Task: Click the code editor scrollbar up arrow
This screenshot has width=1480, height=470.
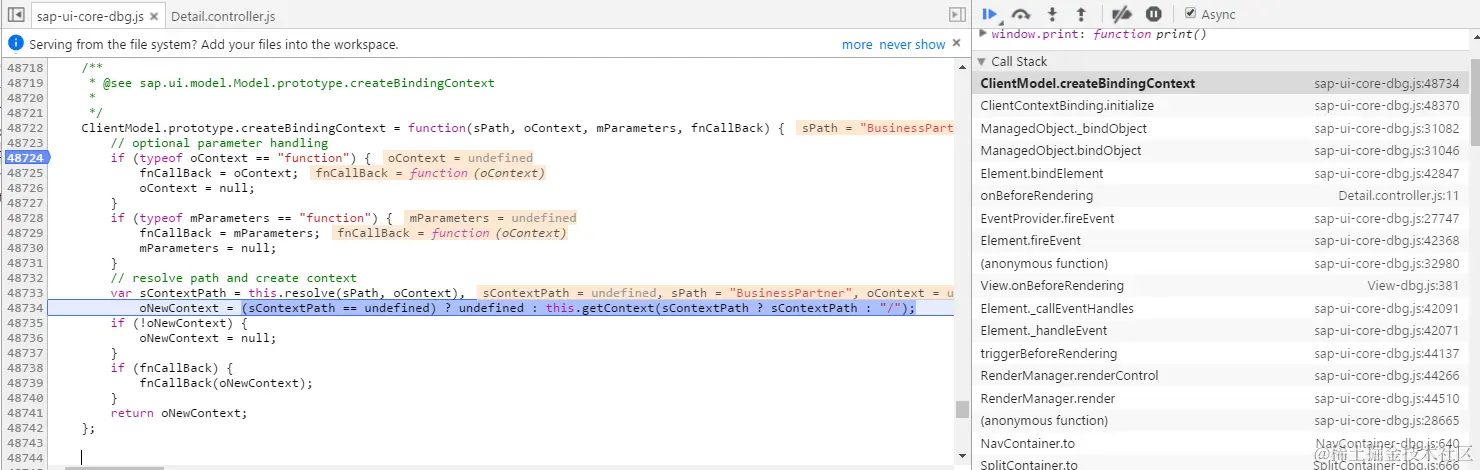Action: pyautogui.click(x=962, y=66)
